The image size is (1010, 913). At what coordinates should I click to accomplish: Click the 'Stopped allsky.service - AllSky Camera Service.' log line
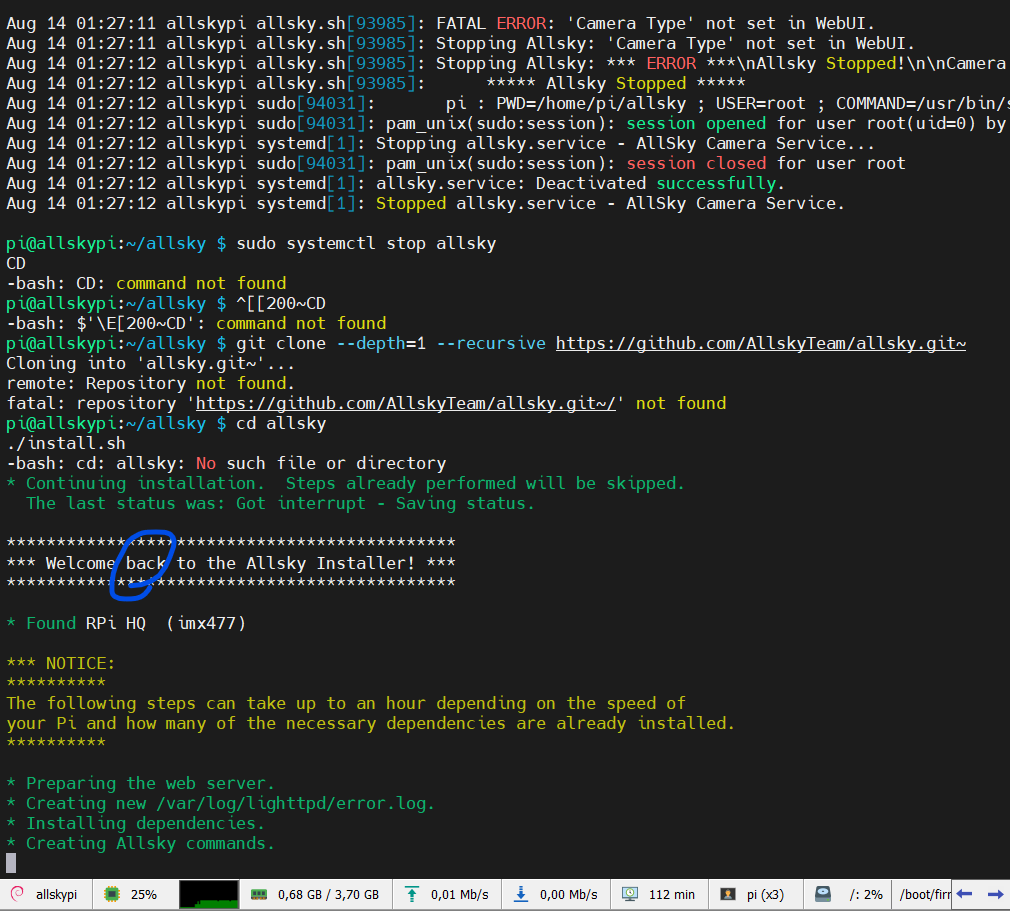click(x=425, y=204)
